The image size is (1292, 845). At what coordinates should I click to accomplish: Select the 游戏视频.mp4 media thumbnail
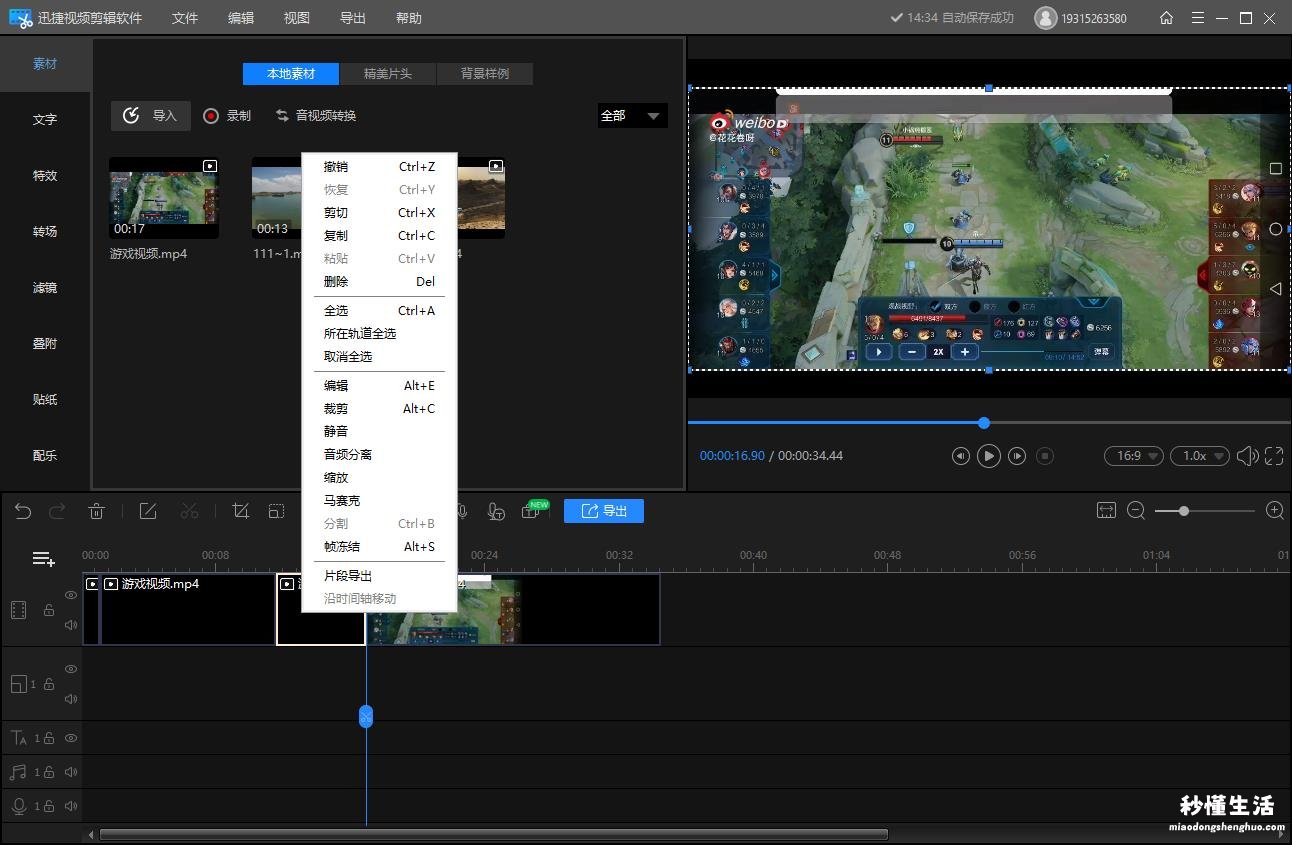(x=164, y=197)
